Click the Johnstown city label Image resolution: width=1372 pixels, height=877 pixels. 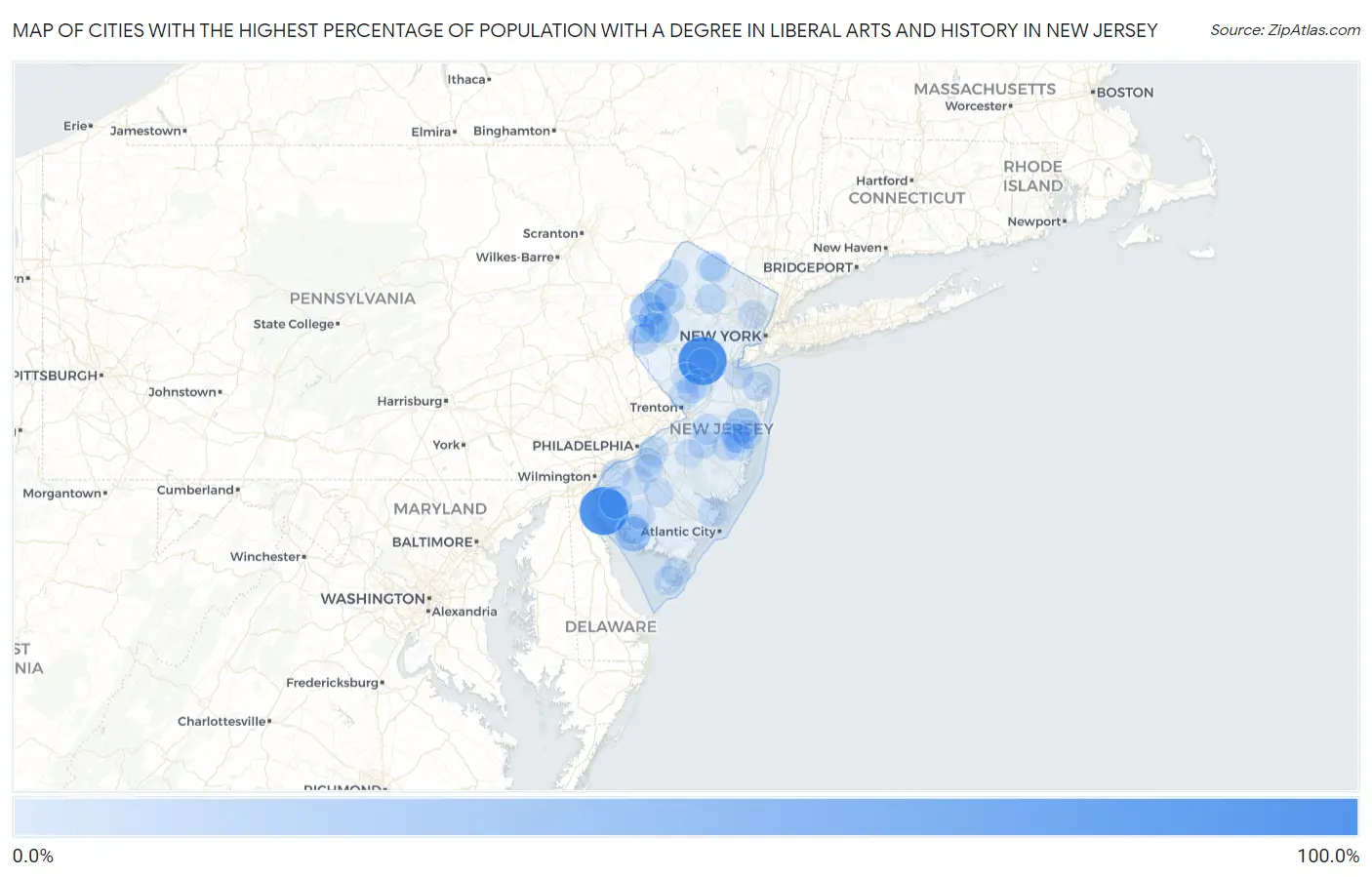point(182,392)
